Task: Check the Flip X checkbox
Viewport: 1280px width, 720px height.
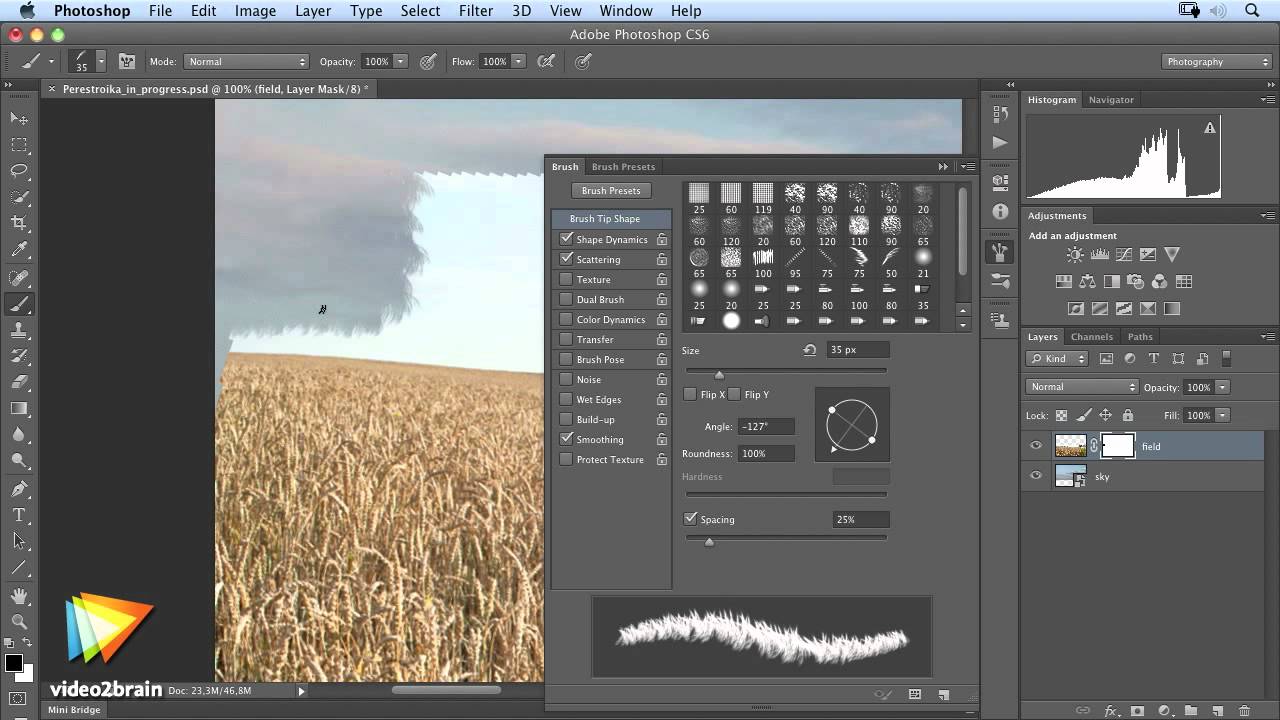Action: click(x=690, y=394)
